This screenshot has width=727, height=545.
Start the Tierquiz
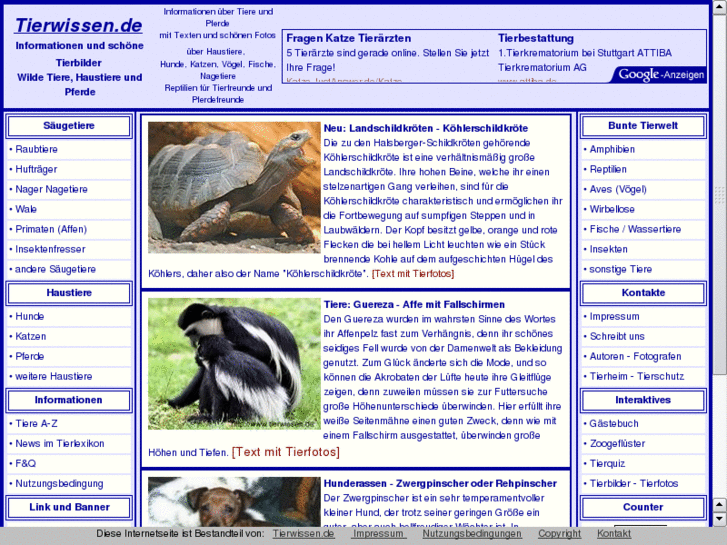(607, 463)
